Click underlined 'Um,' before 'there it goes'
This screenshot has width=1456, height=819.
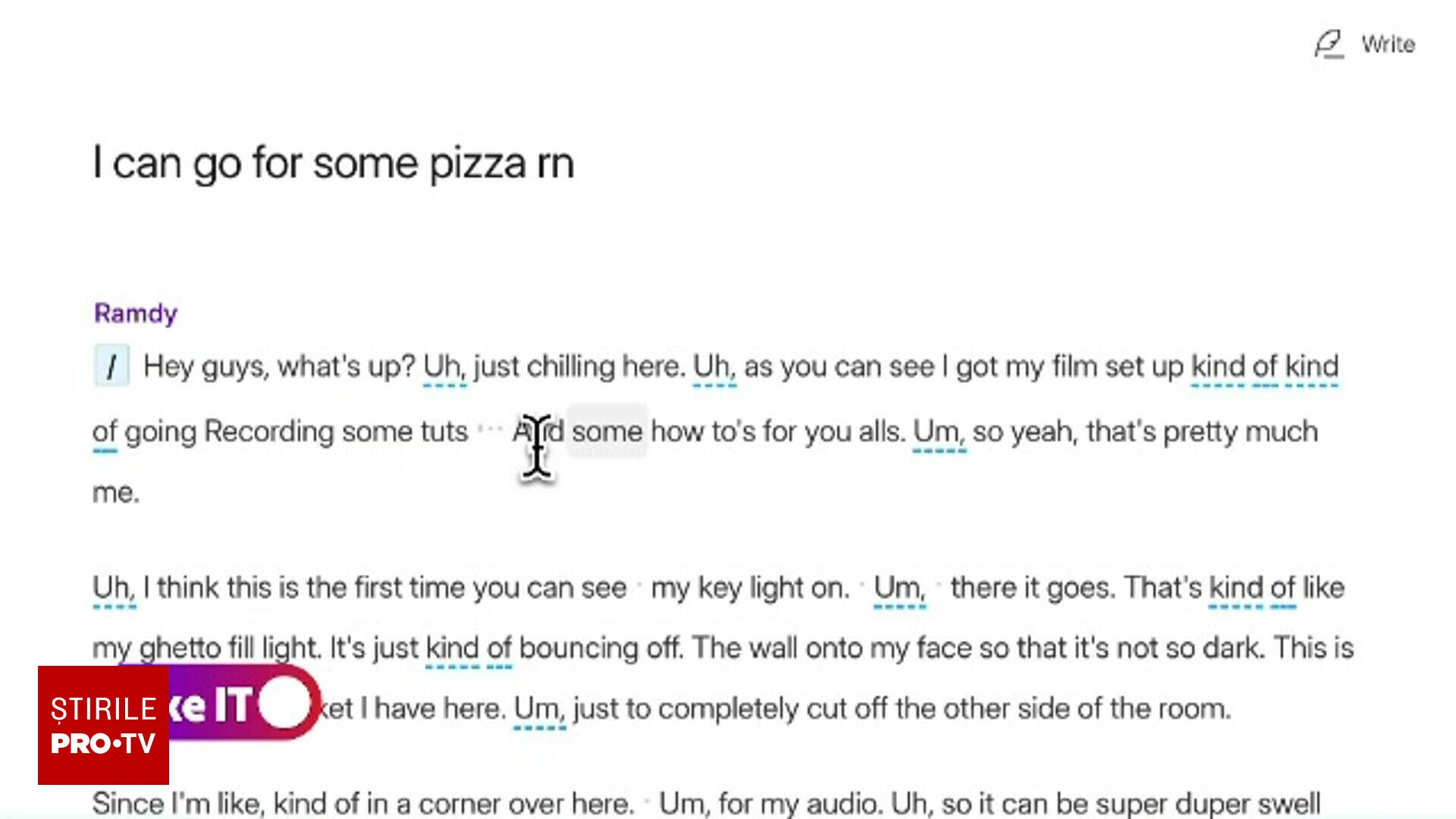[899, 588]
